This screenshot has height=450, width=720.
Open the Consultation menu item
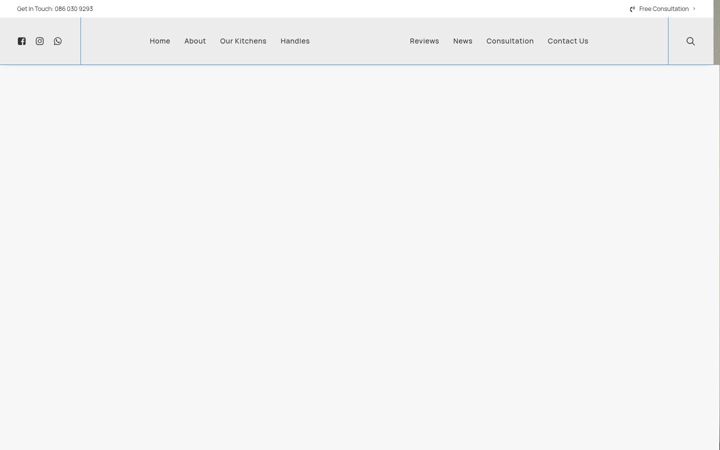510,41
